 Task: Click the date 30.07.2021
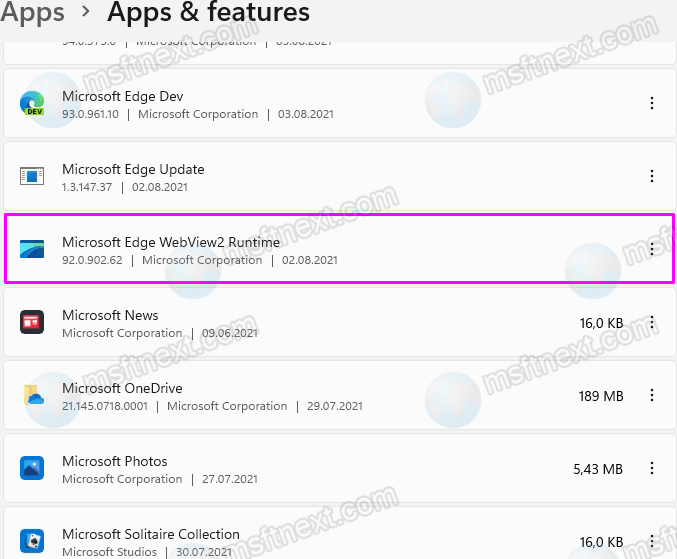(204, 552)
